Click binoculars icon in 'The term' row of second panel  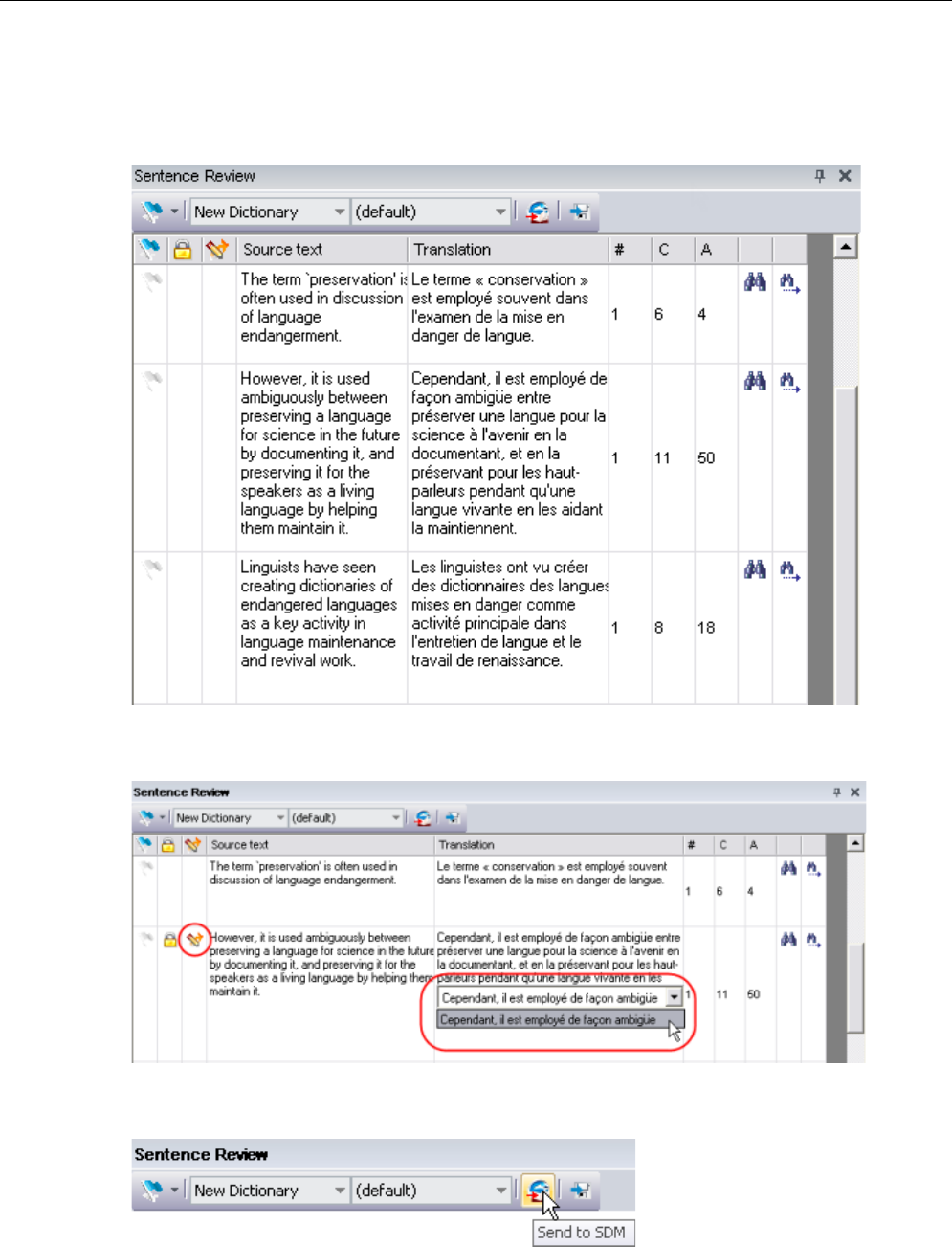click(788, 868)
